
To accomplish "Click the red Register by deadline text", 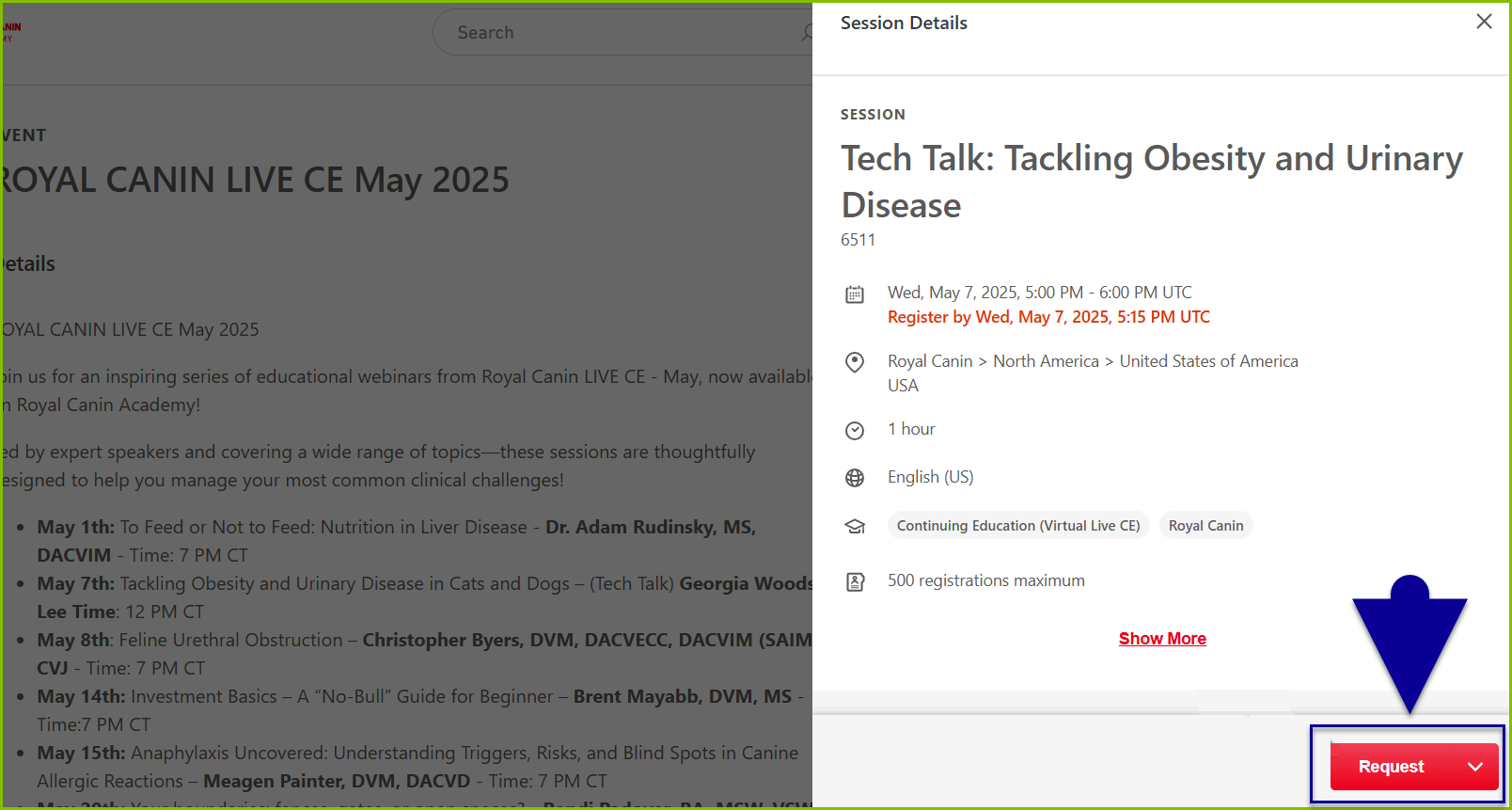I will point(1048,317).
